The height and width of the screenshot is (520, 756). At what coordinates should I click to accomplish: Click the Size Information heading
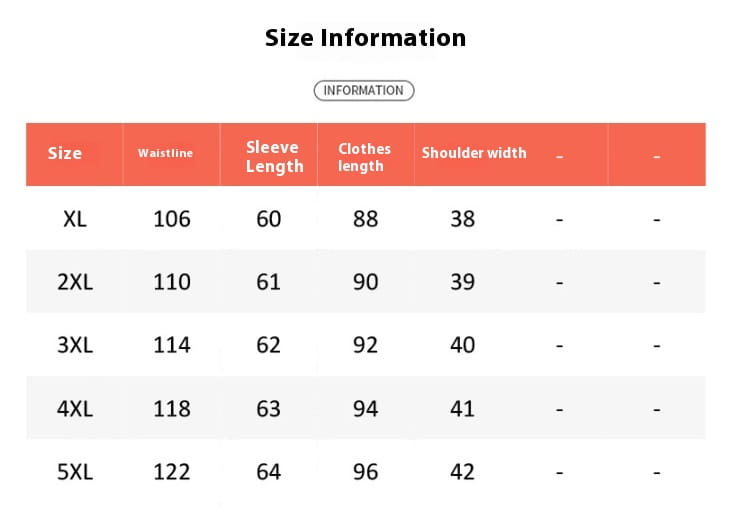365,38
